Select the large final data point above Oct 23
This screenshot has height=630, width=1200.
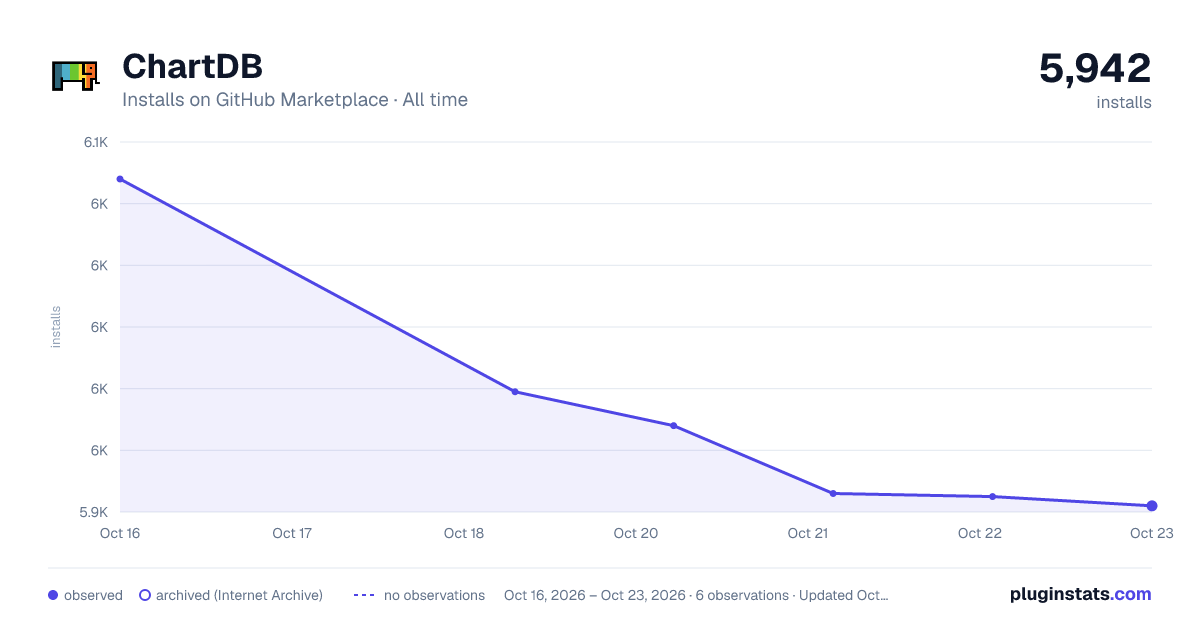[x=1152, y=506]
